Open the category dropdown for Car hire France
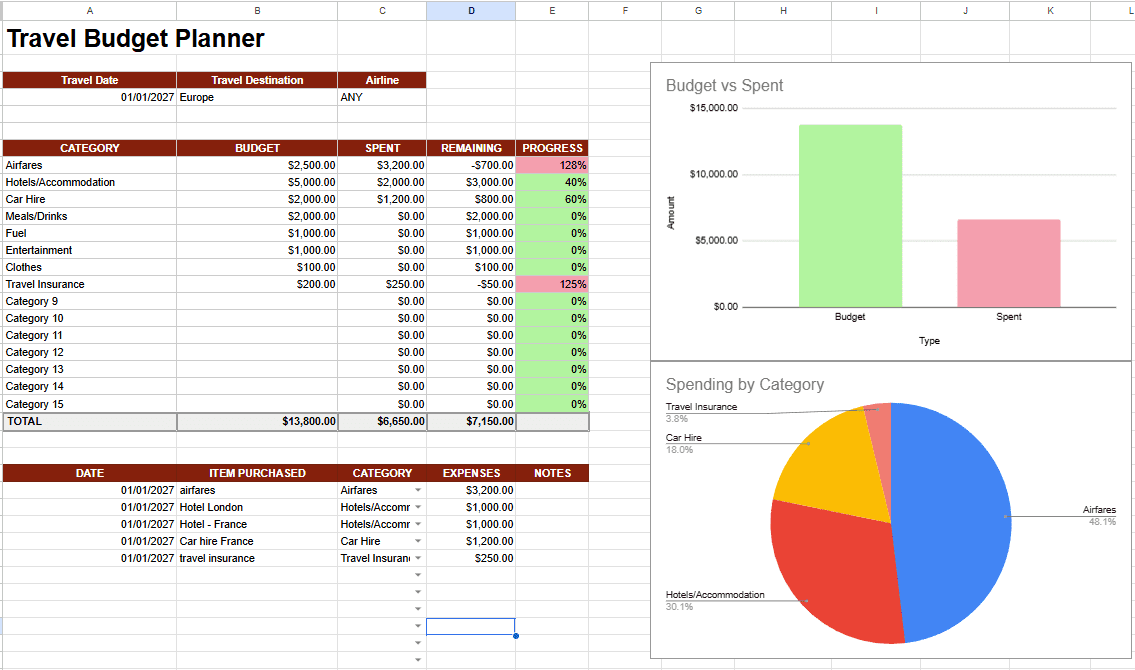Viewport: 1135px width, 670px height. coord(417,541)
